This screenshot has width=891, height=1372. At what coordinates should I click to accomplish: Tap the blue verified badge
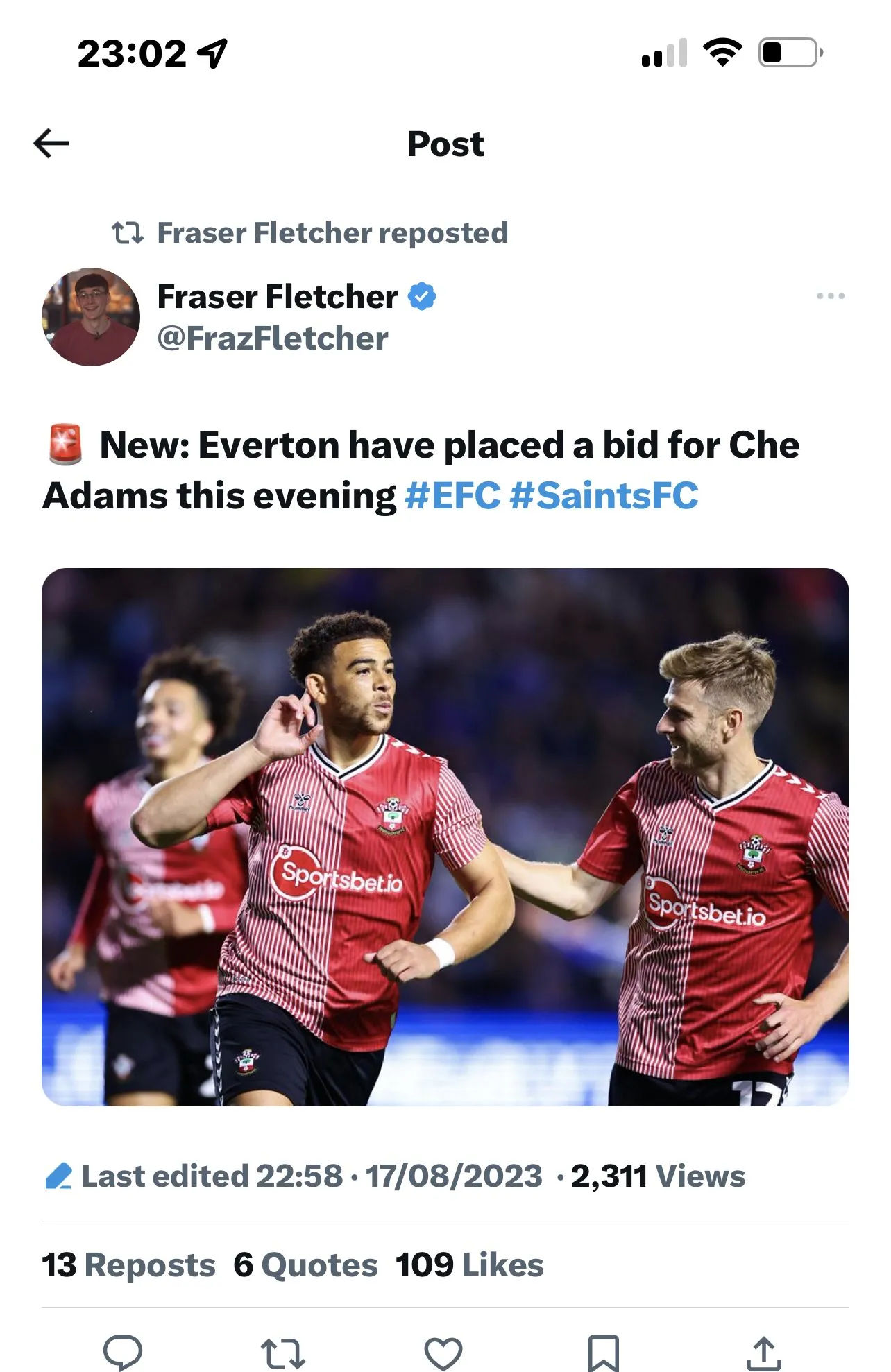coord(422,296)
